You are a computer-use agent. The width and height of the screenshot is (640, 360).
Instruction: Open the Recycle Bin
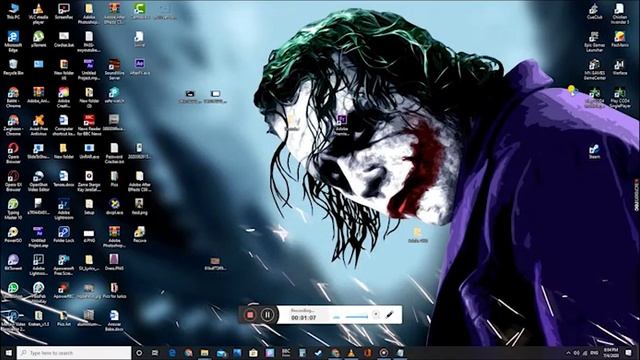(13, 67)
